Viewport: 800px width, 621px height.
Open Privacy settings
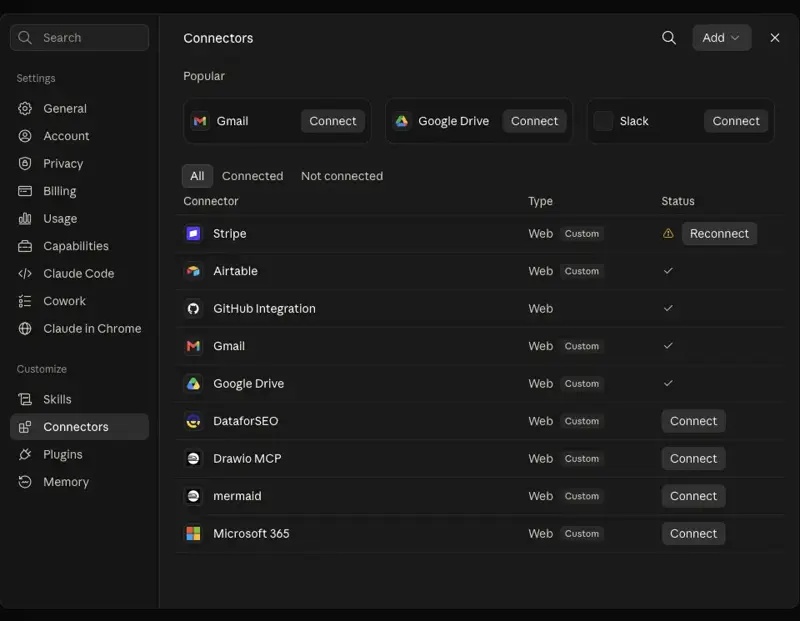coord(80,164)
